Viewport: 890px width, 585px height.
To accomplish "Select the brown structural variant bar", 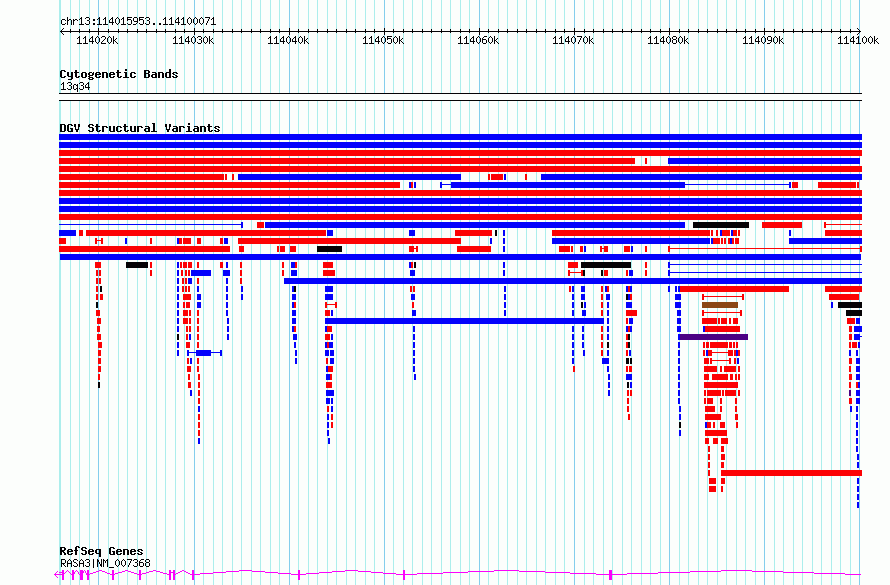I will point(720,305).
